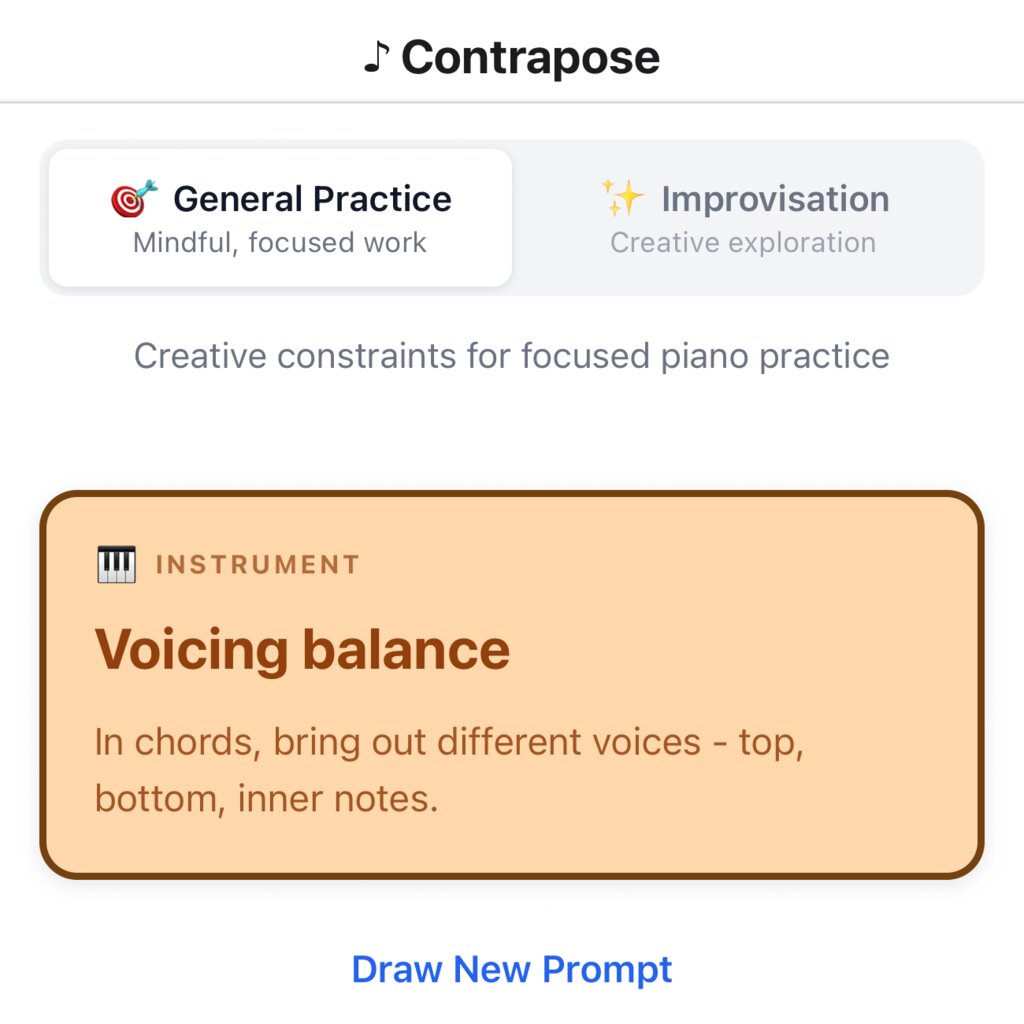
Task: Click the "Mindful, focused work" subtitle
Action: click(280, 243)
